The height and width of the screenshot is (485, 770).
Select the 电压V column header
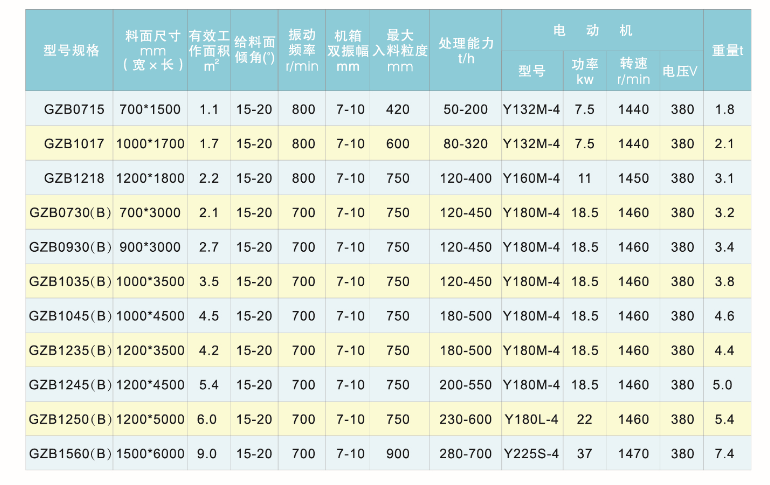coord(680,71)
